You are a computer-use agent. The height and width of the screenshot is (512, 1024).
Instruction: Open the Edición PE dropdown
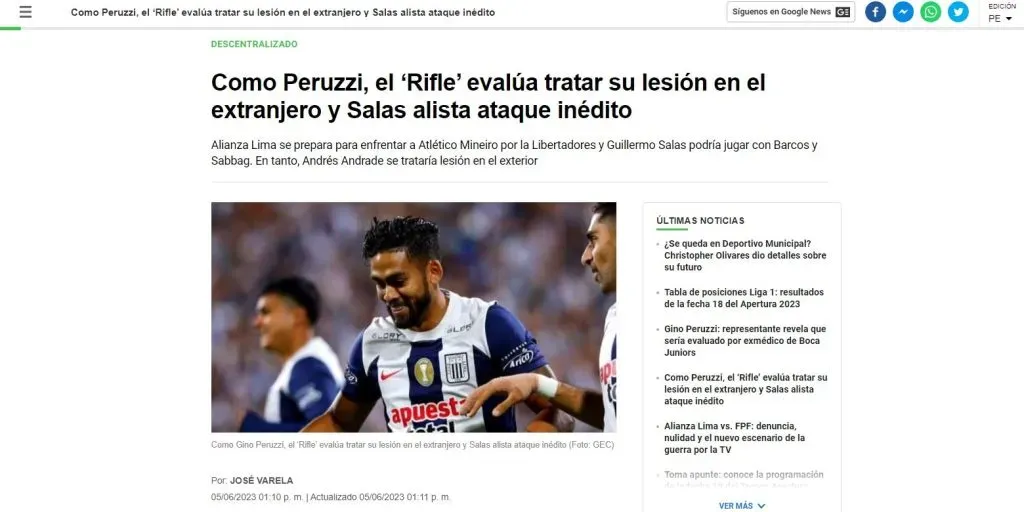[x=1001, y=13]
